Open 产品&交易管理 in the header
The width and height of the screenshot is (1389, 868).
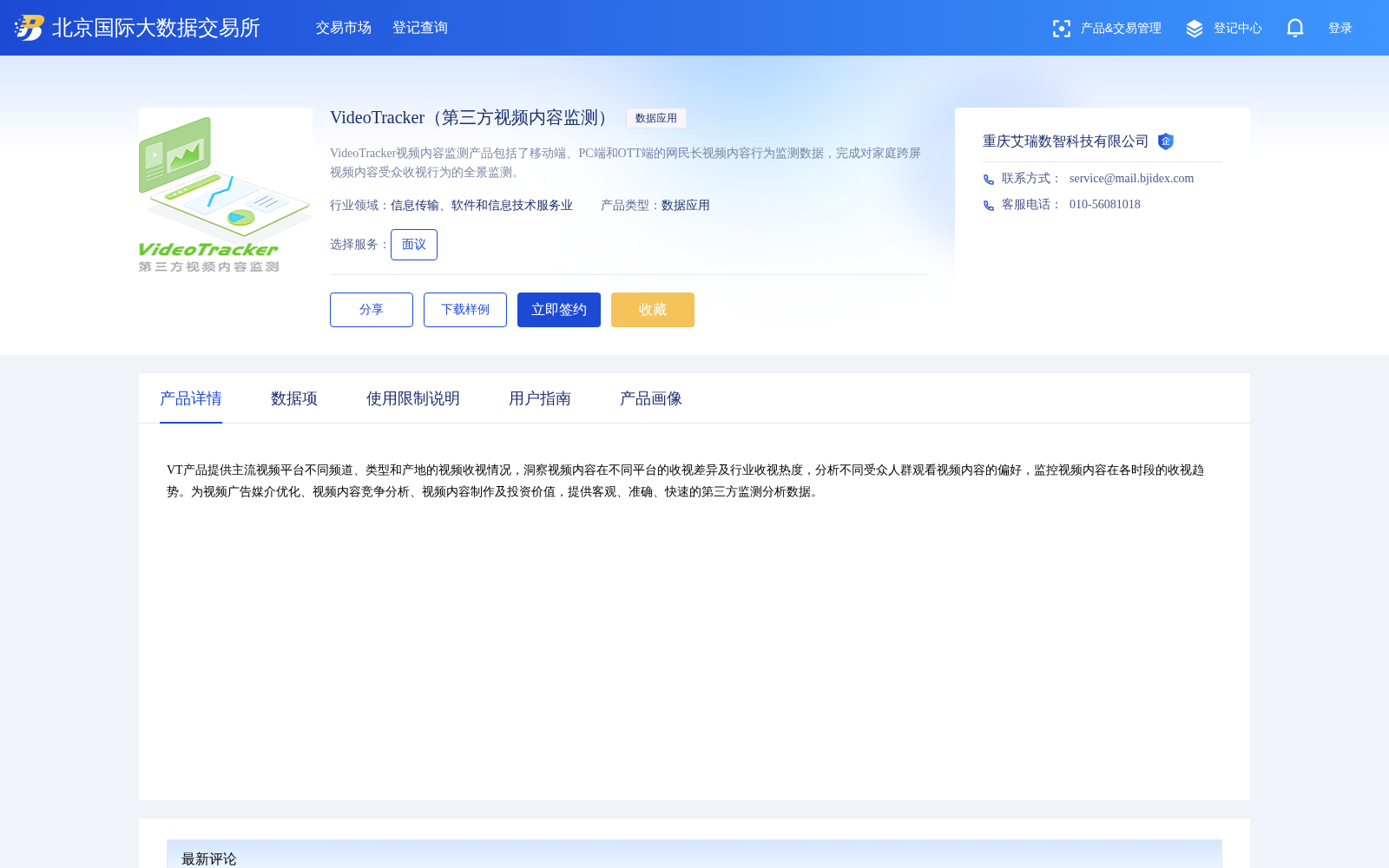[x=1121, y=29]
